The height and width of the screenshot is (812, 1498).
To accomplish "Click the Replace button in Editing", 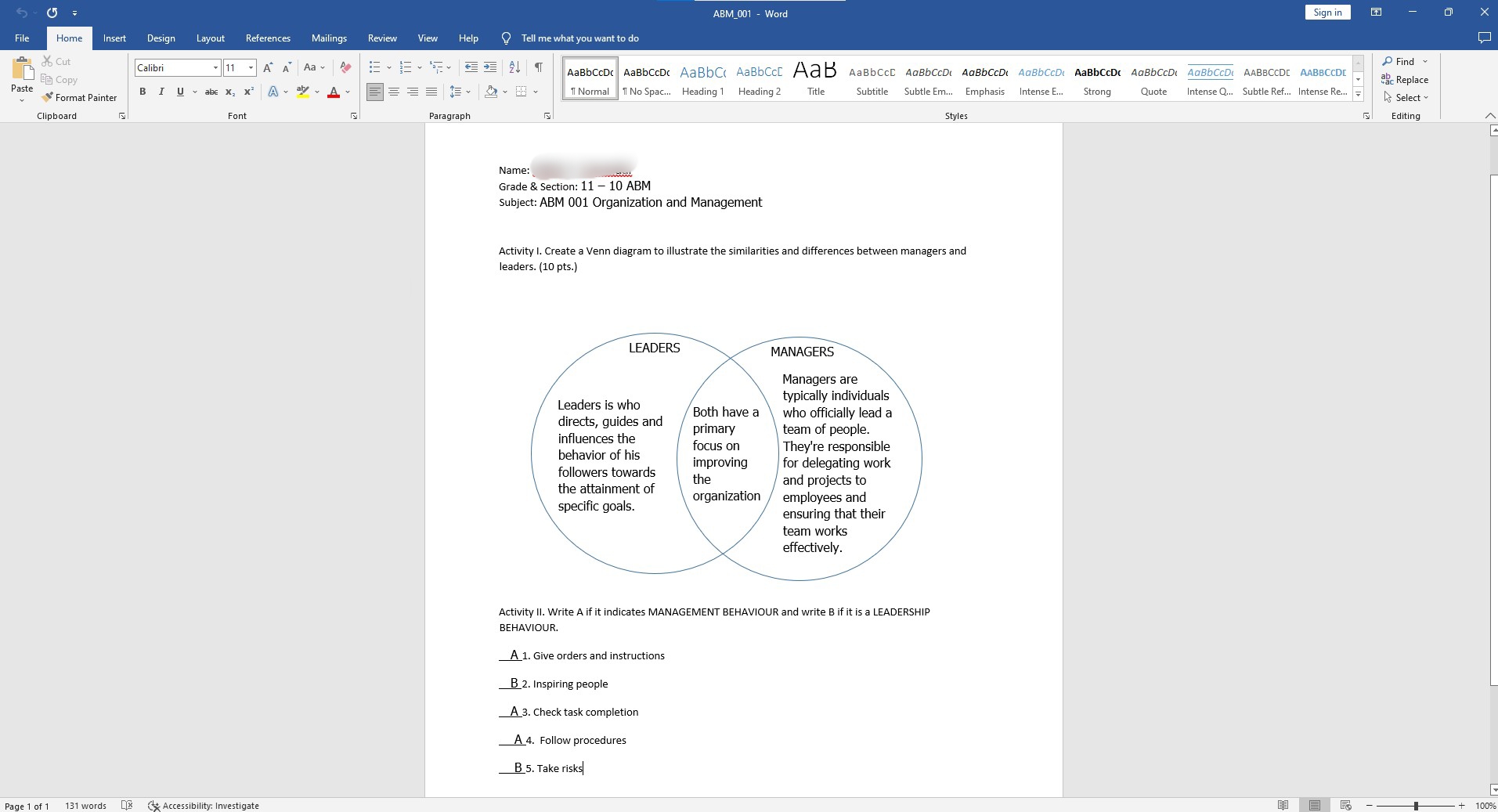I will (1405, 80).
